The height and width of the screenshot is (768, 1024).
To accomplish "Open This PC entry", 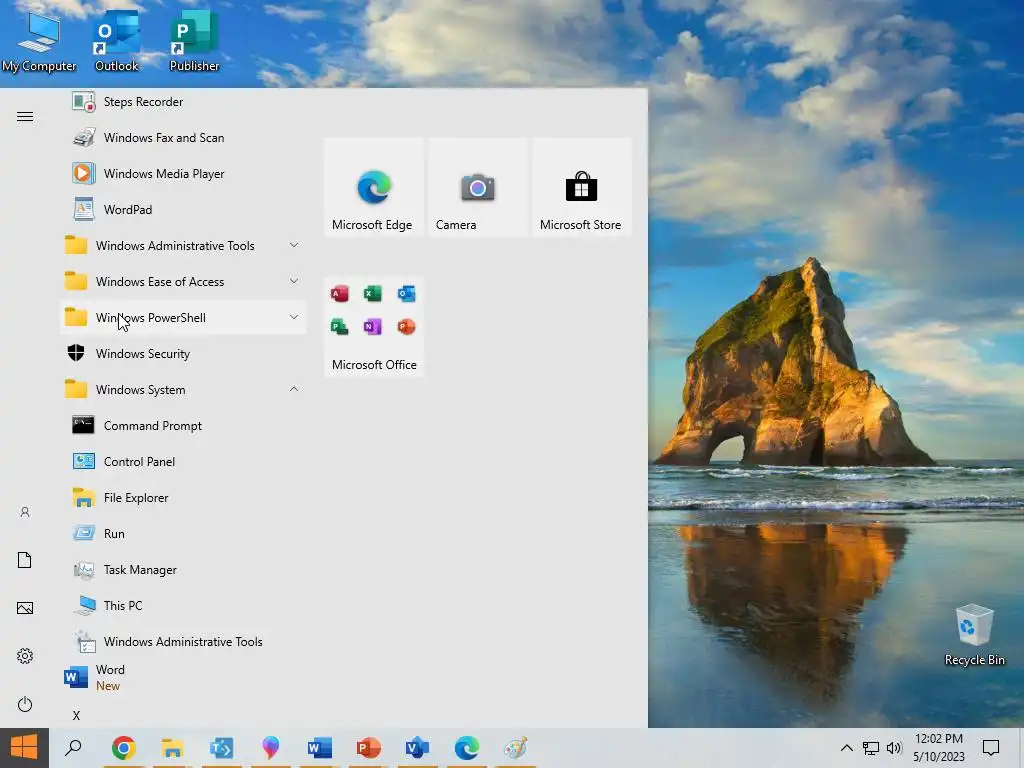I will (183, 605).
